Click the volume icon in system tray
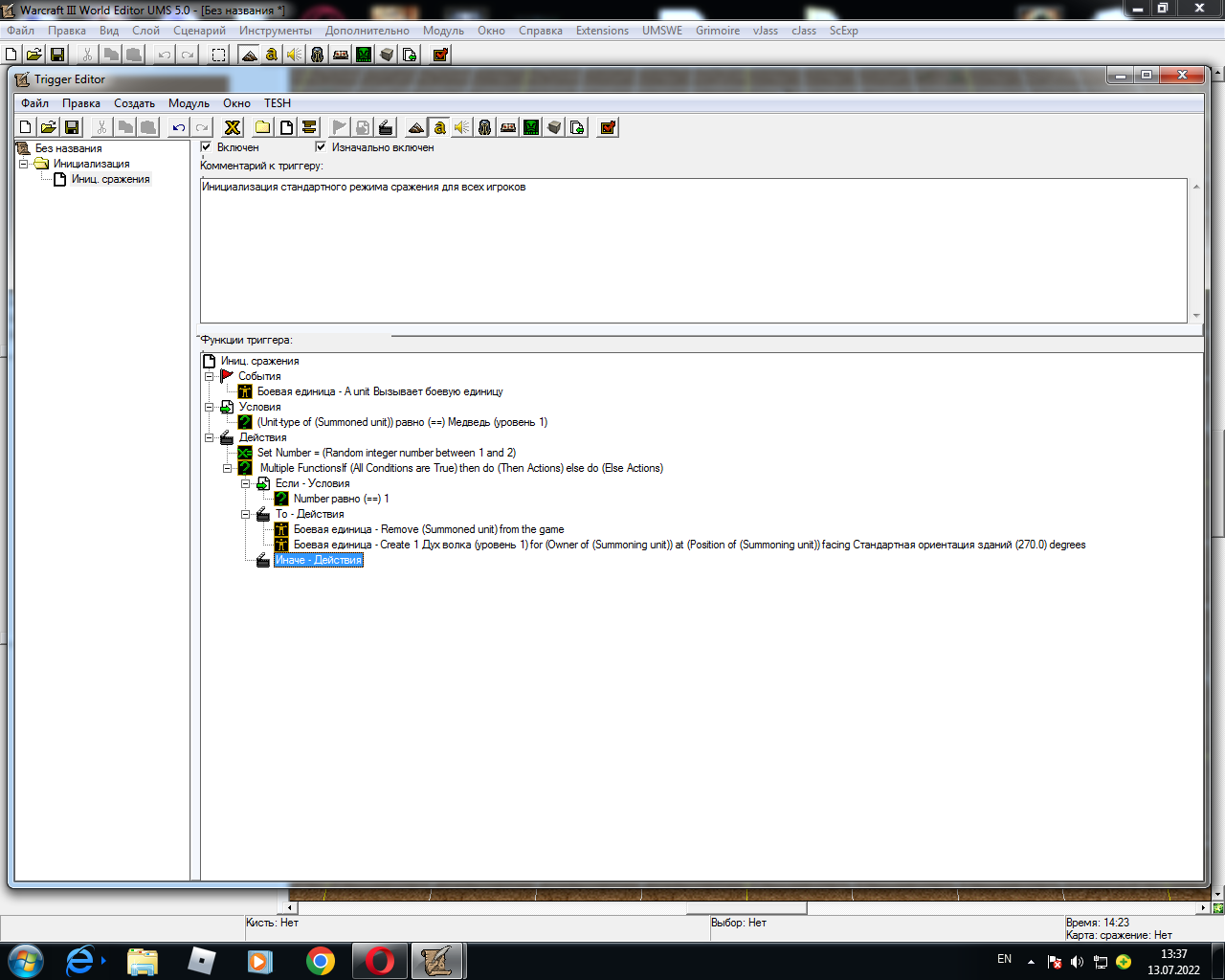 (1077, 962)
